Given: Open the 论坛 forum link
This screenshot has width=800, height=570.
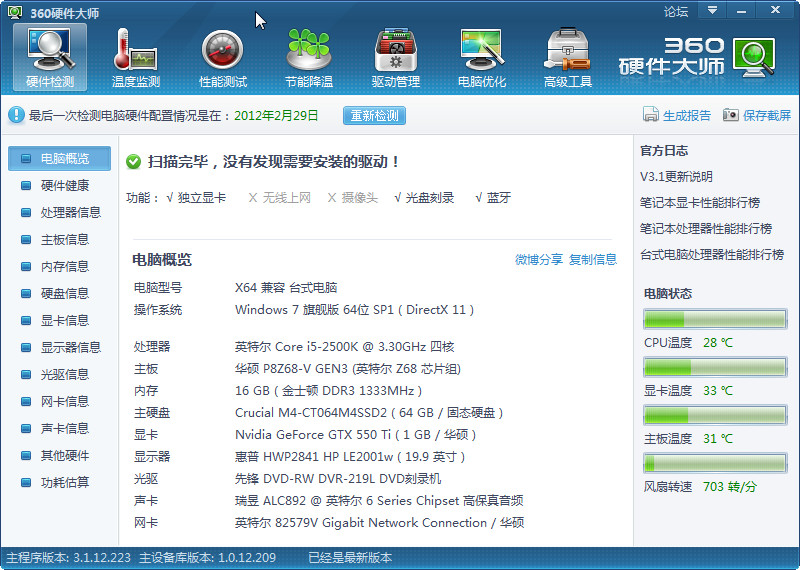Looking at the screenshot, I should (x=676, y=11).
